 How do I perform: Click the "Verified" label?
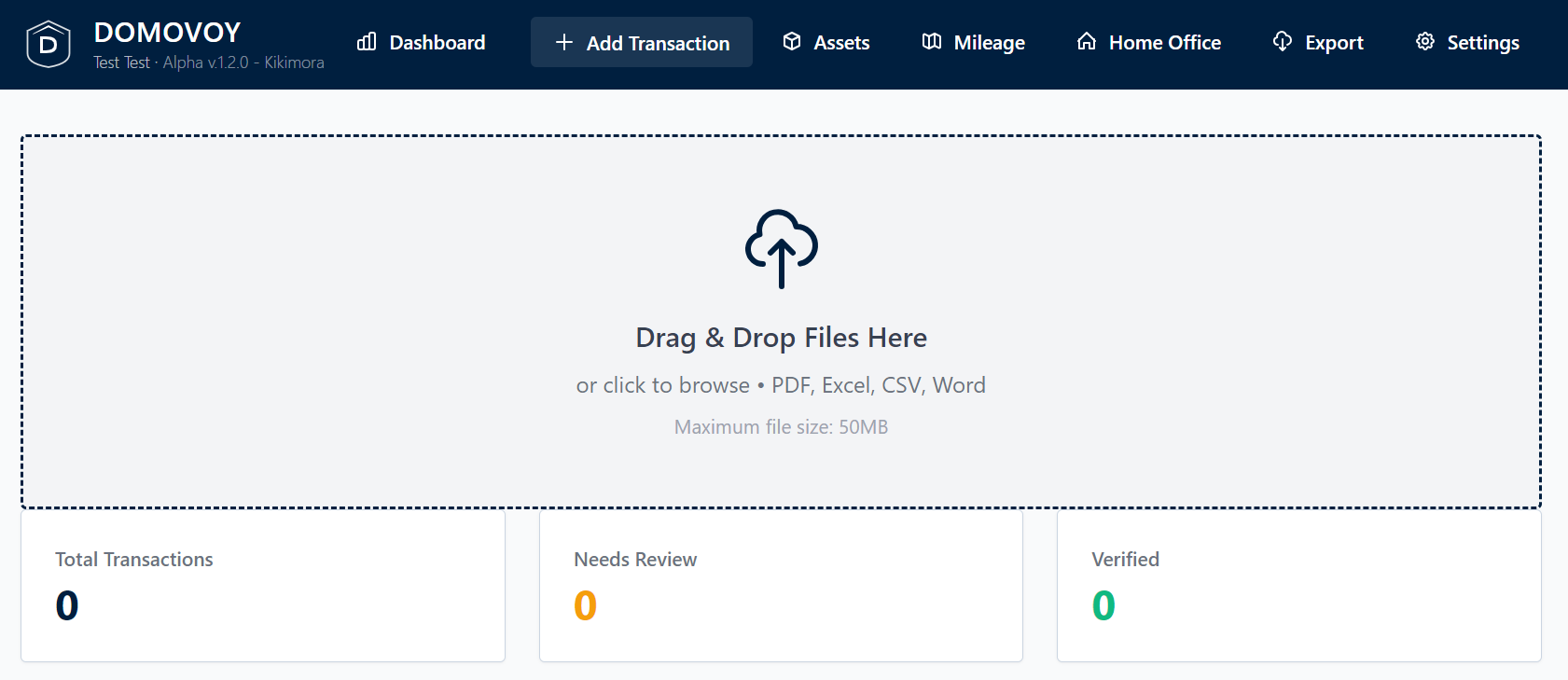click(1126, 560)
